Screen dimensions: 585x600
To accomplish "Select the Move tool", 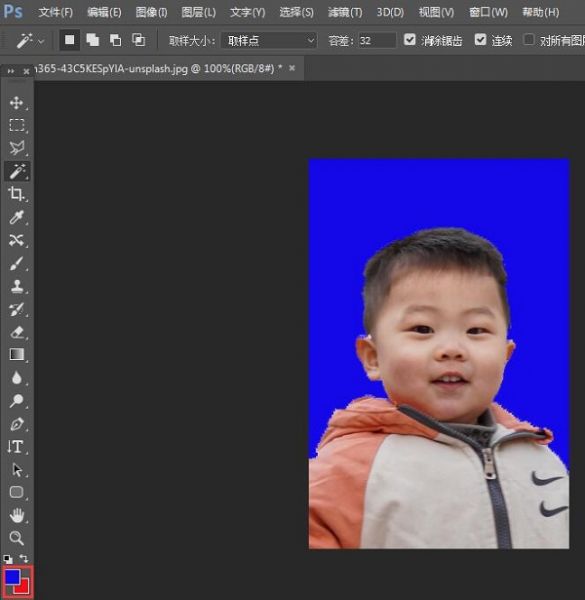I will click(x=16, y=103).
